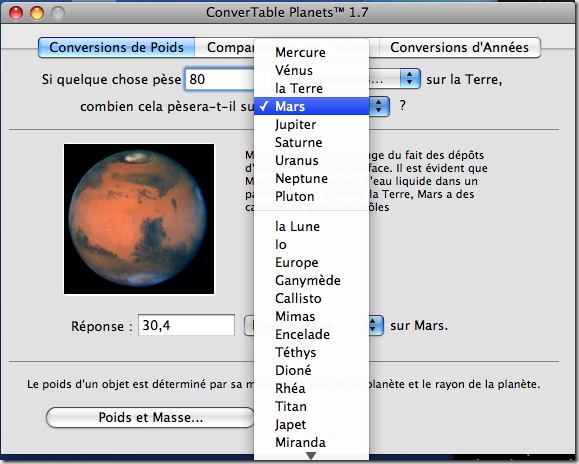This screenshot has width=579, height=464.
Task: Open the partly hidden Compar… tab
Action: pos(225,47)
